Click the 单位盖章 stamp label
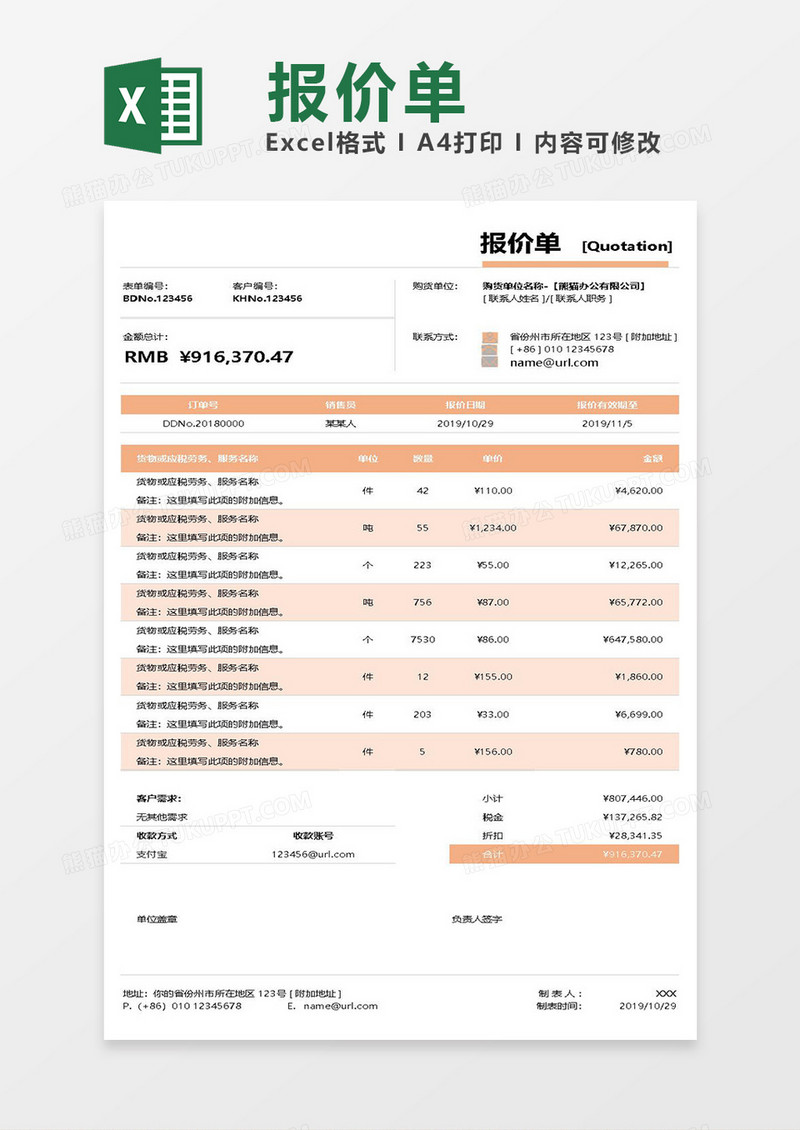Image resolution: width=800 pixels, height=1130 pixels. (157, 920)
